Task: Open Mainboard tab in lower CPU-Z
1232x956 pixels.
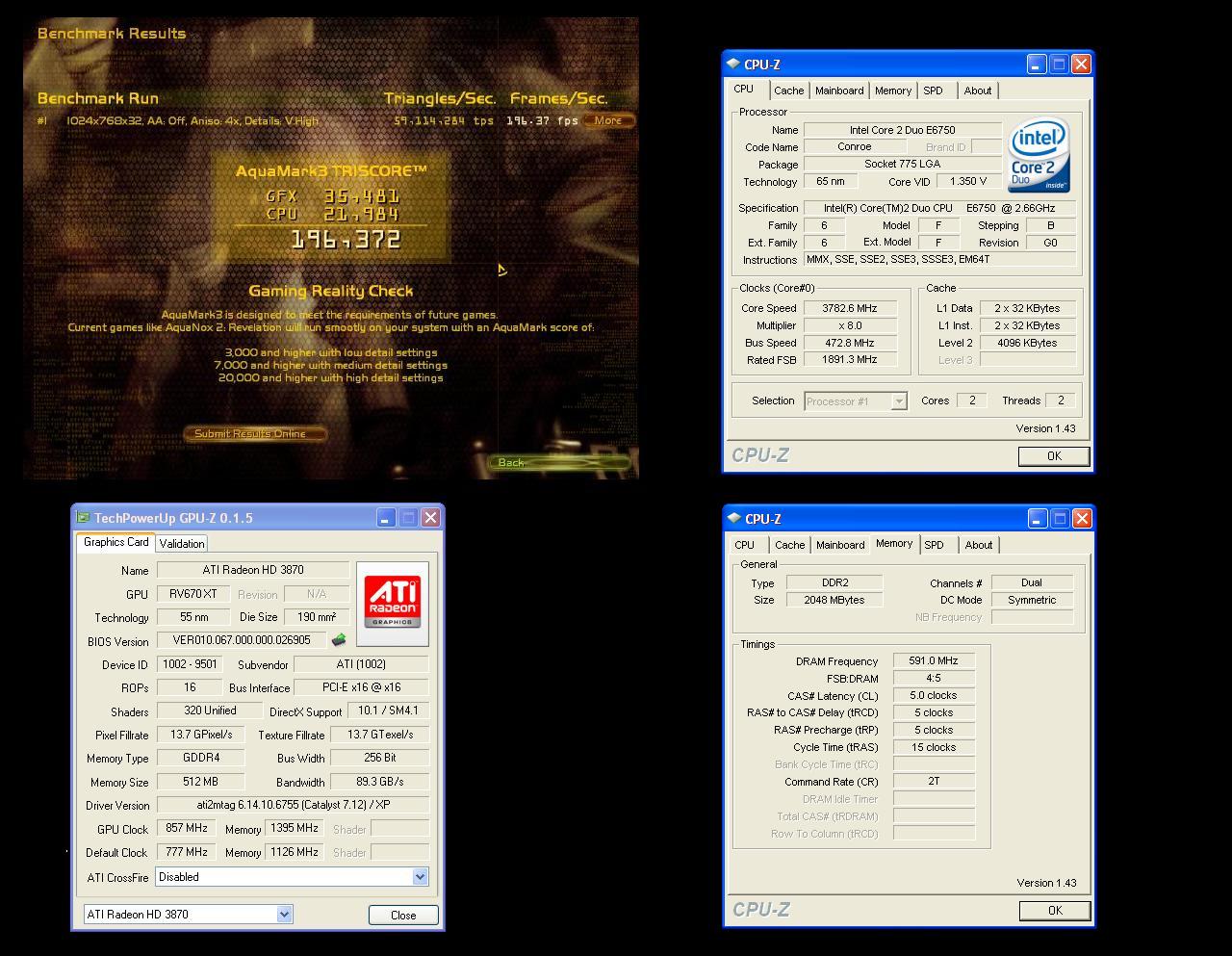Action: [x=840, y=545]
